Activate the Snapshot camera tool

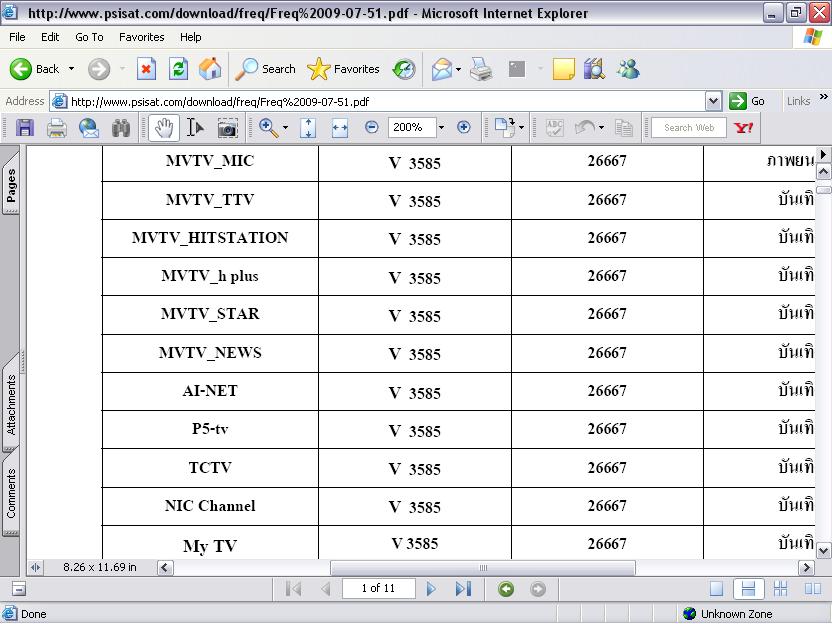(x=228, y=128)
